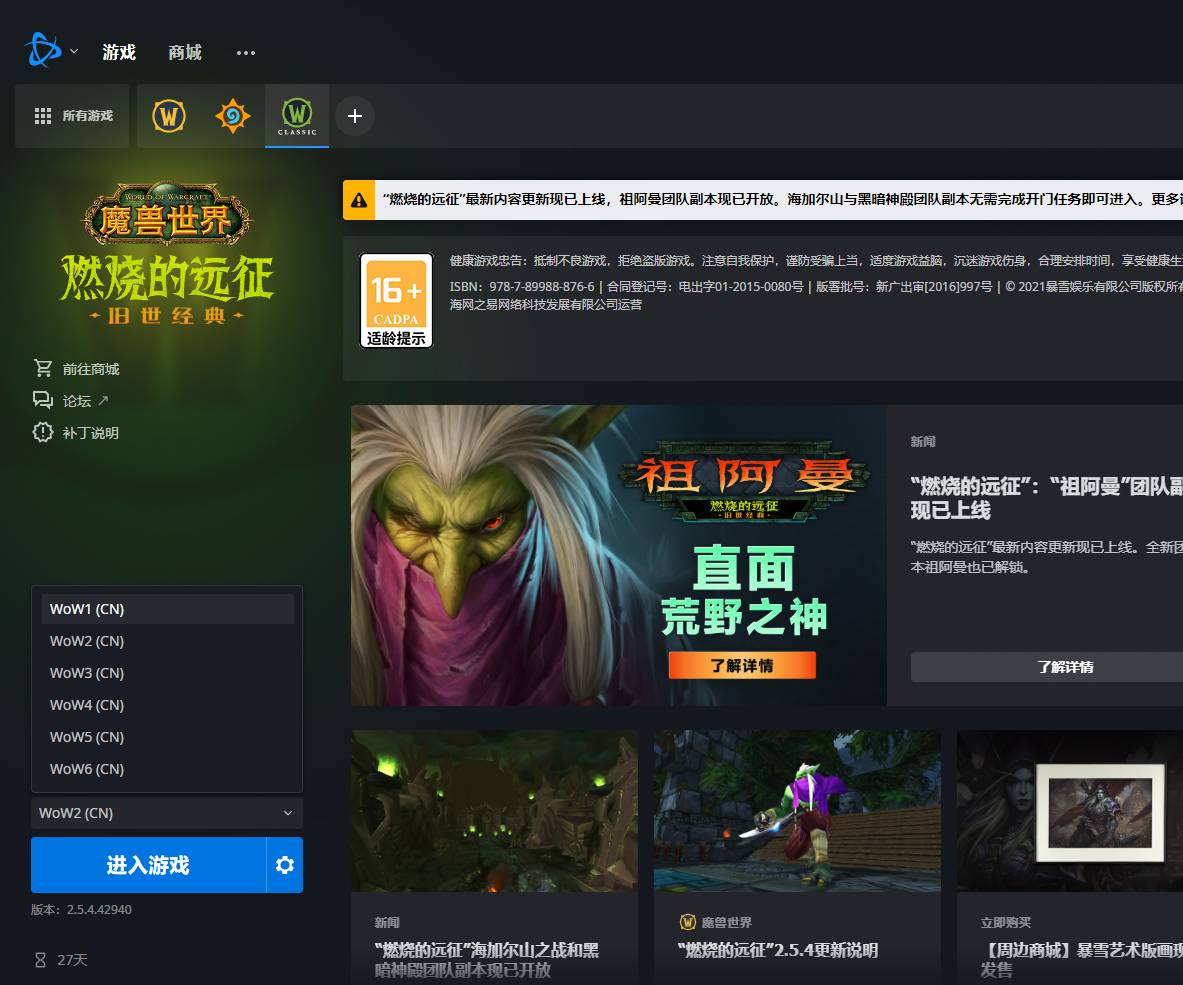The width and height of the screenshot is (1183, 985).
Task: Read the 燃烧的远征 update announcement banner
Action: click(779, 200)
